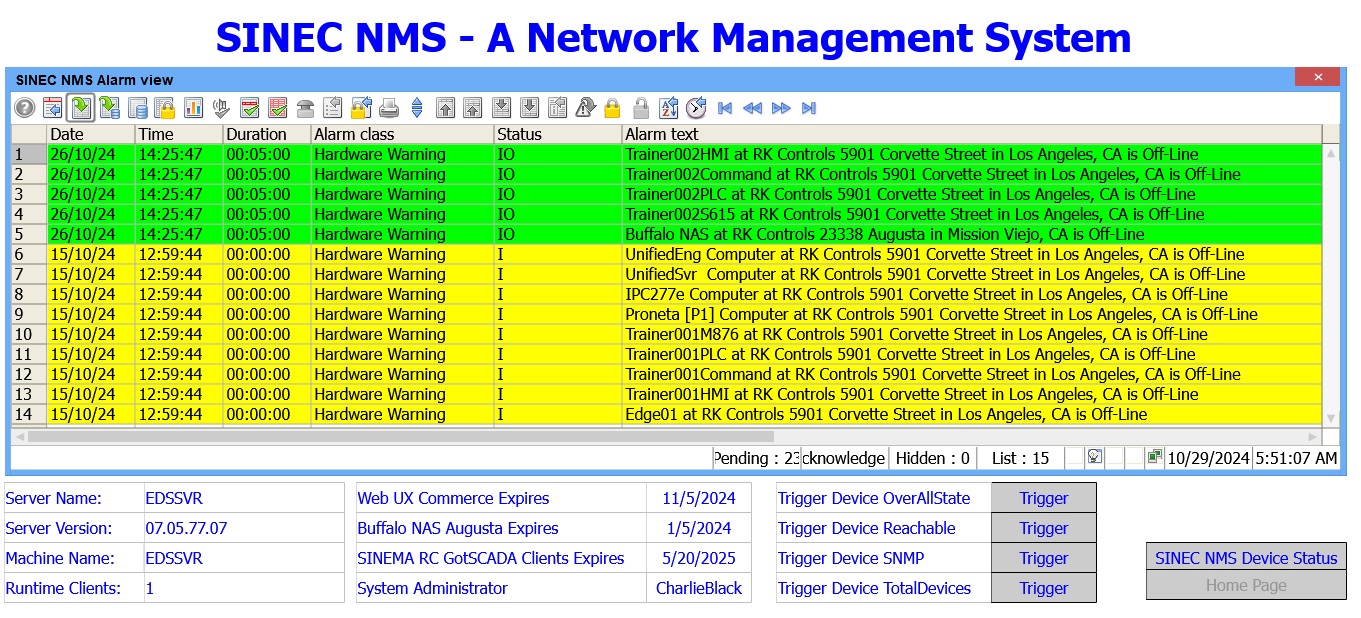Select the Buffalo NAS Mission Viejo alarm
The width and height of the screenshot is (1361, 618).
click(x=667, y=234)
